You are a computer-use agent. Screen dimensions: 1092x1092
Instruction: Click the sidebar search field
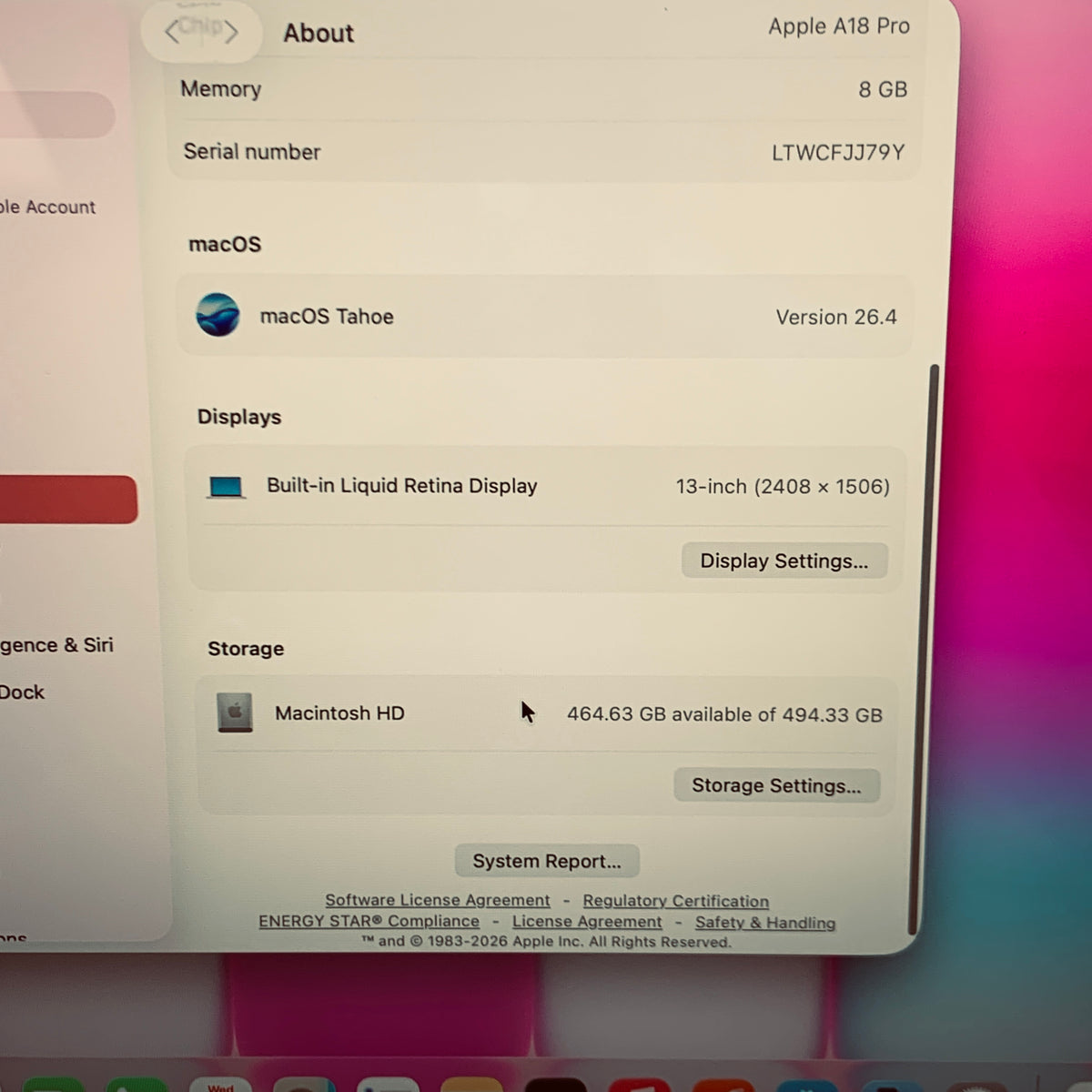coord(57,115)
